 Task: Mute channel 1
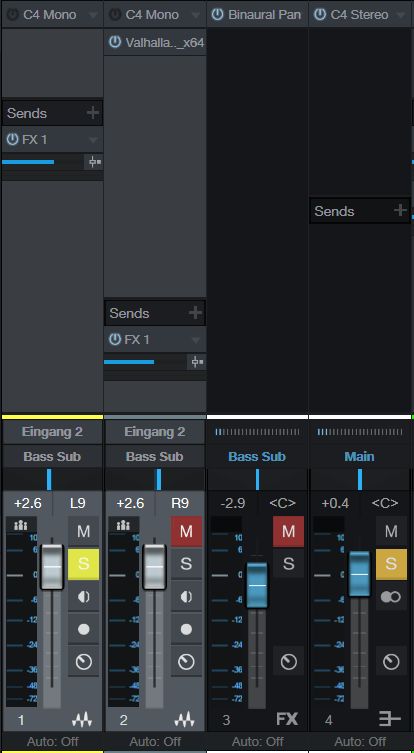[x=84, y=532]
